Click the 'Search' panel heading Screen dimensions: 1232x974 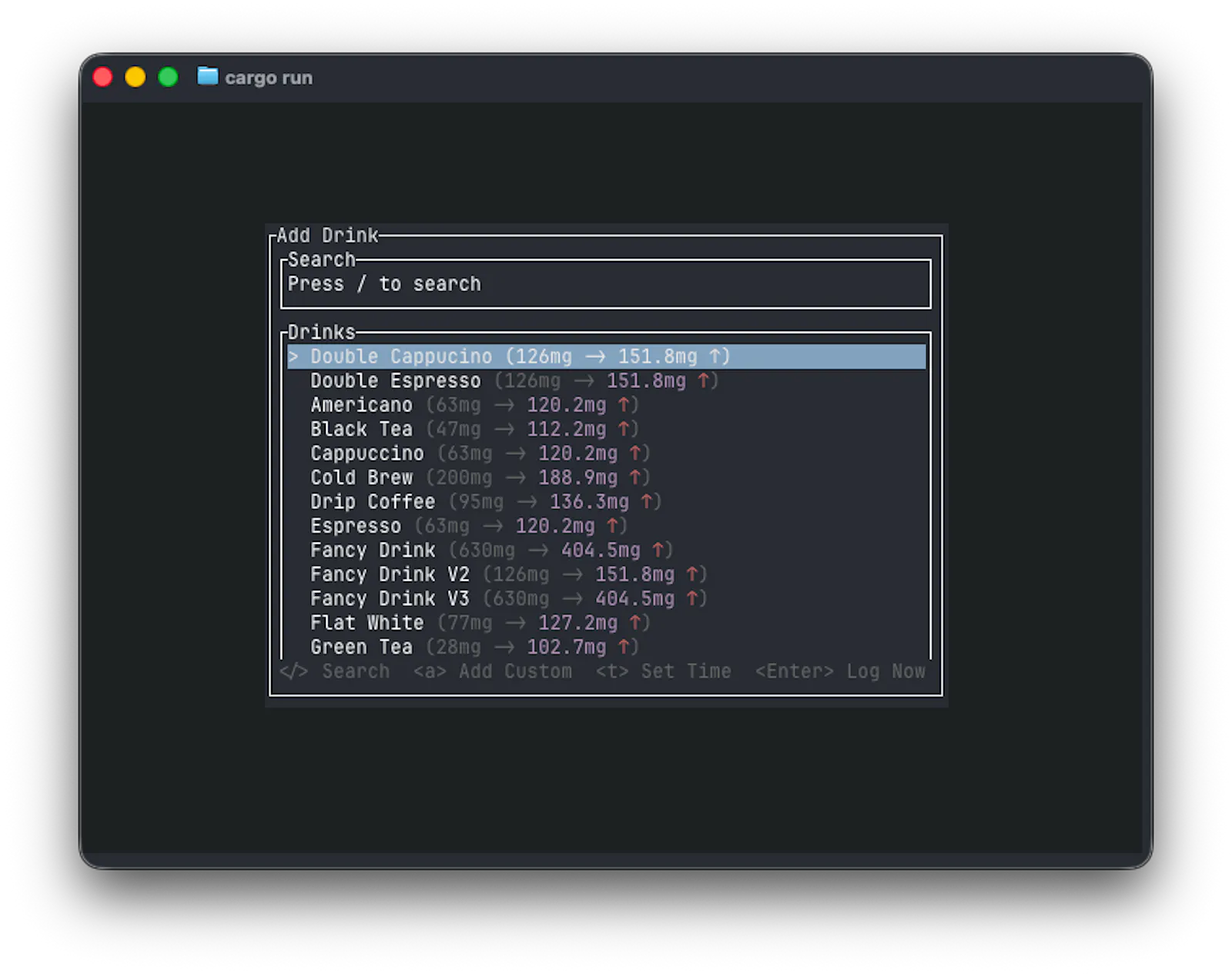[322, 259]
